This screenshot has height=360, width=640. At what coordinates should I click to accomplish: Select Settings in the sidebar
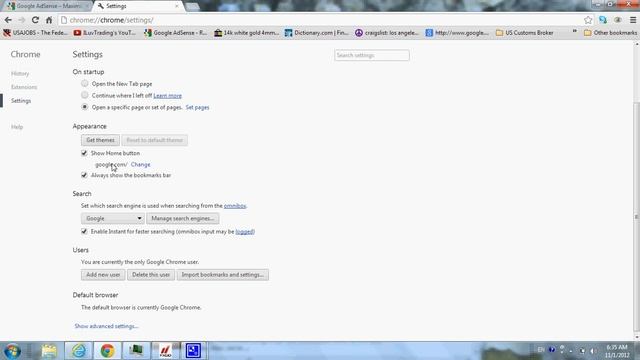pyautogui.click(x=21, y=100)
